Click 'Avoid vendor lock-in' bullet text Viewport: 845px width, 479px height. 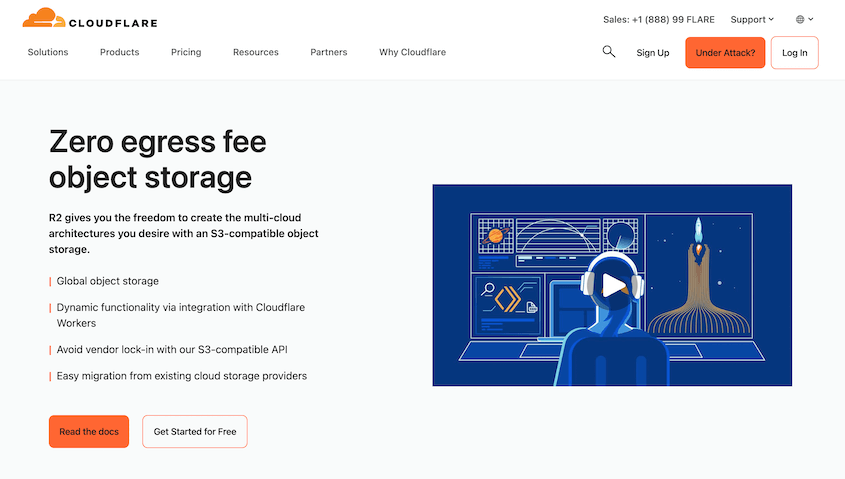point(172,350)
